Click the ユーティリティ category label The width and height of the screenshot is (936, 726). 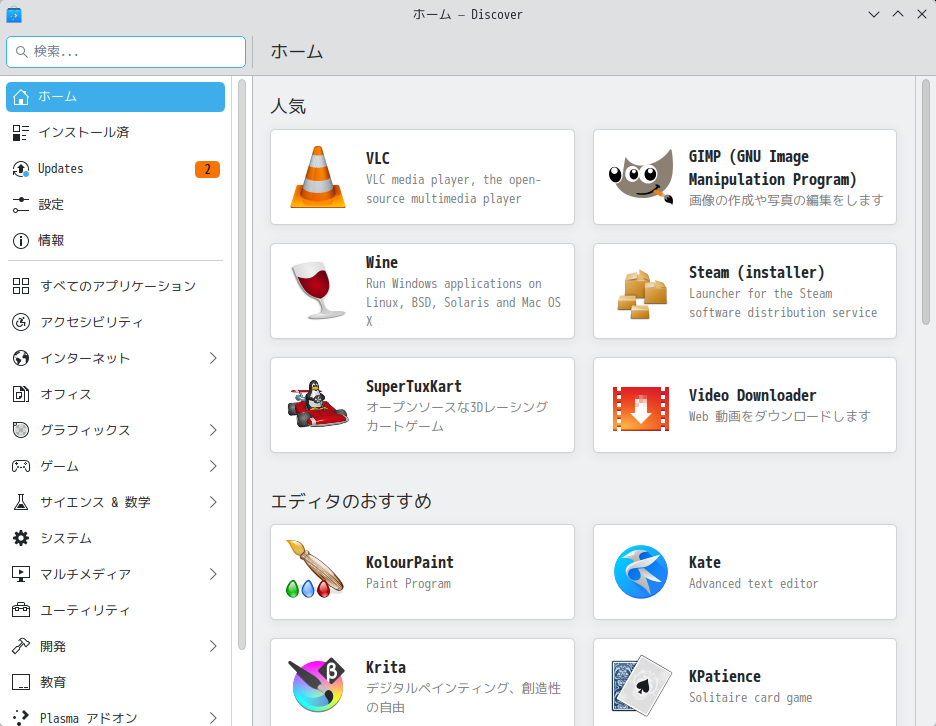click(85, 610)
